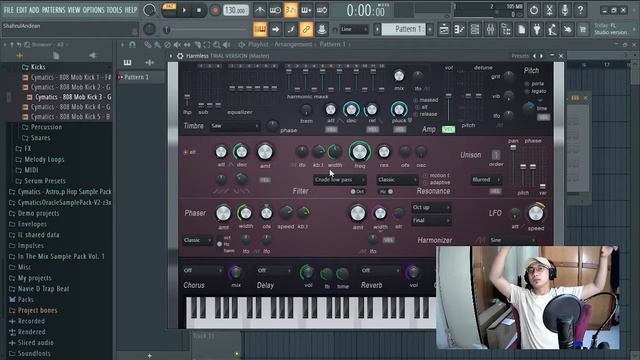Open the PATTERNS menu
640x360 pixels.
(53, 10)
